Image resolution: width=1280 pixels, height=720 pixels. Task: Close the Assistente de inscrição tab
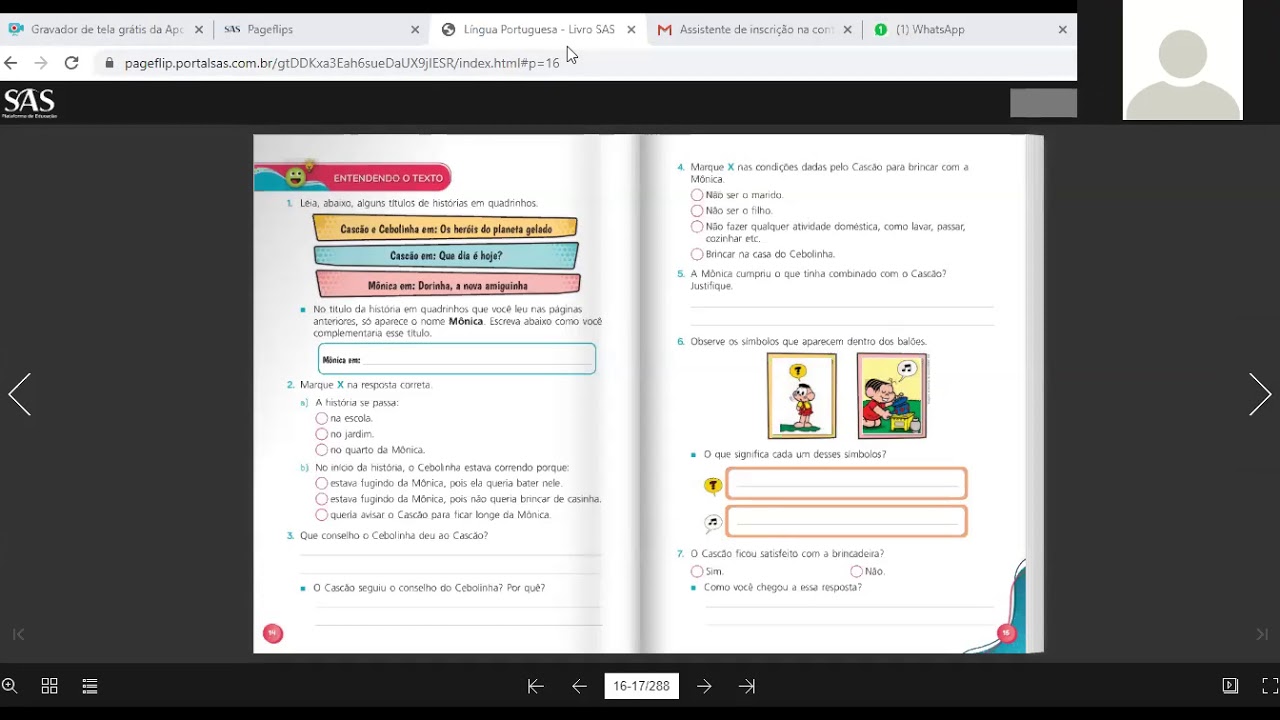click(847, 30)
